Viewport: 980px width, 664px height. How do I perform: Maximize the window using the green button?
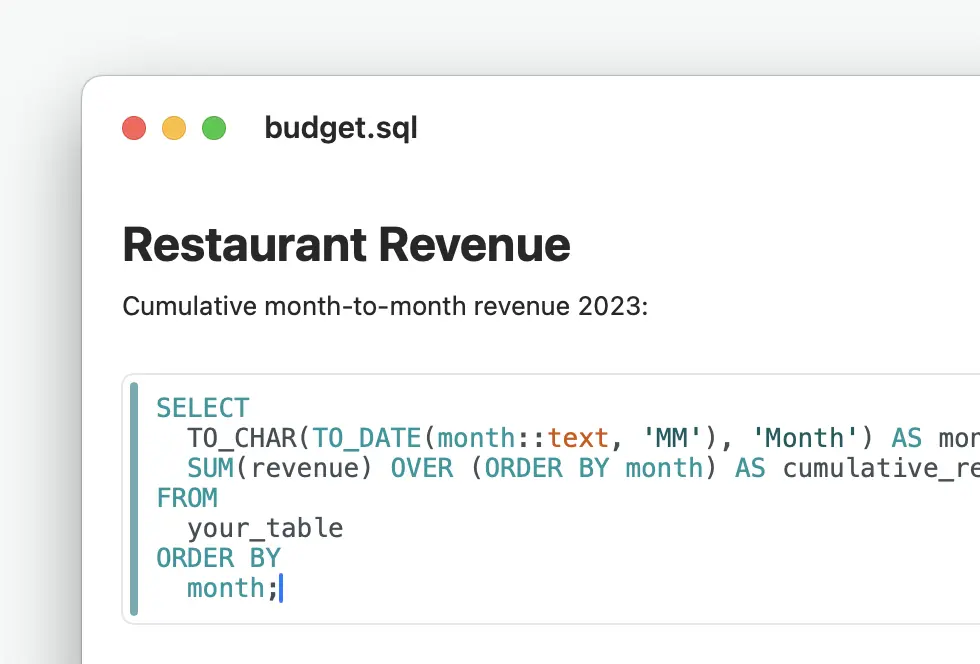214,128
